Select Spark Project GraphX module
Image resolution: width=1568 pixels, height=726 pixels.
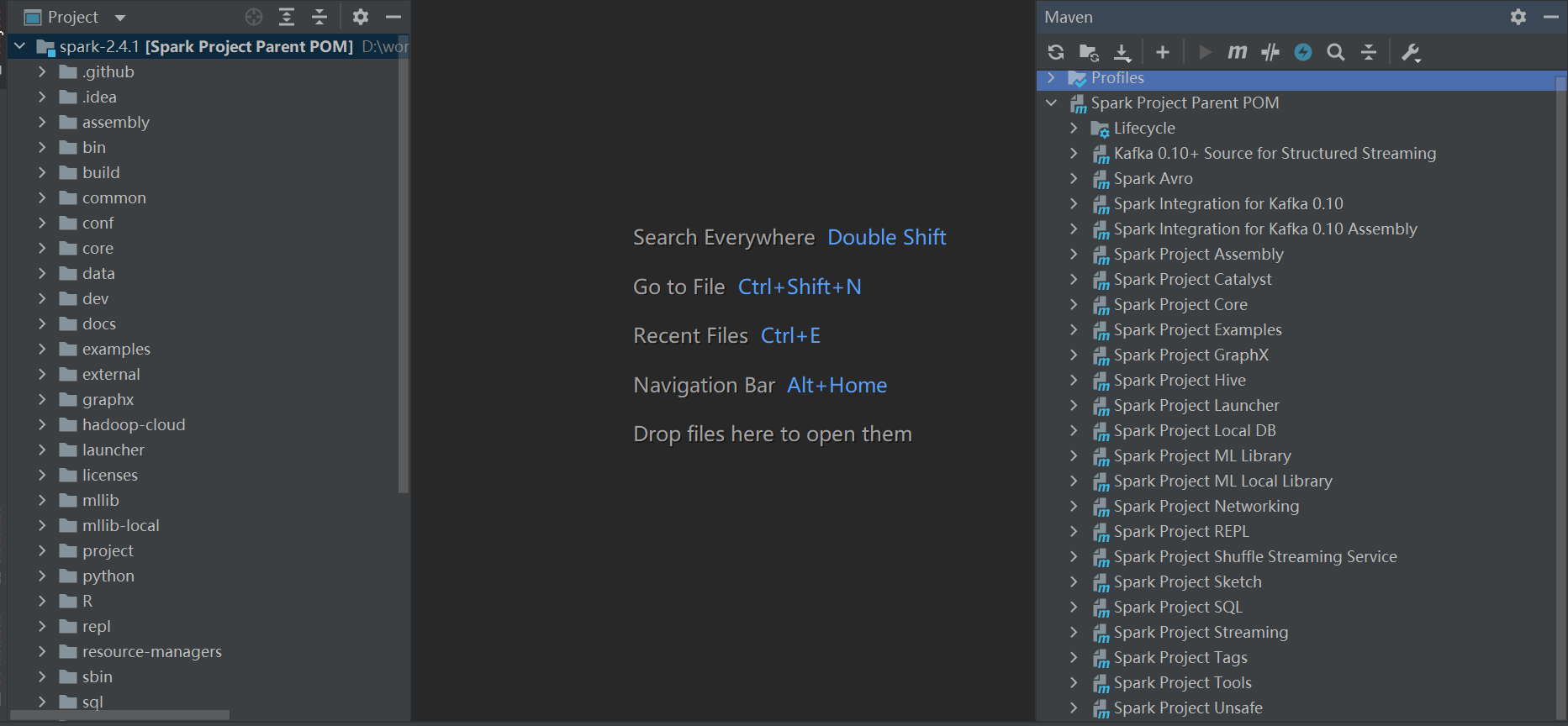[1191, 355]
